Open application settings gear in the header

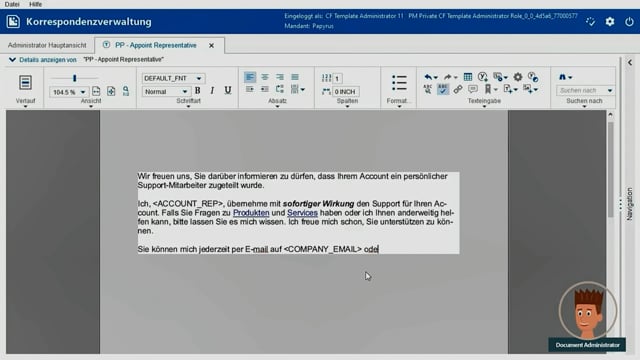[x=610, y=22]
